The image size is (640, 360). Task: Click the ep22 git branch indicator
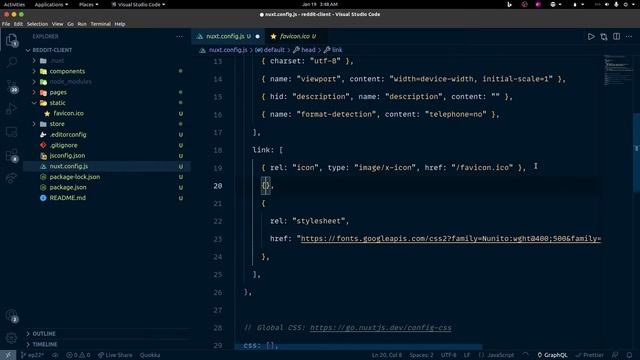click(x=32, y=355)
